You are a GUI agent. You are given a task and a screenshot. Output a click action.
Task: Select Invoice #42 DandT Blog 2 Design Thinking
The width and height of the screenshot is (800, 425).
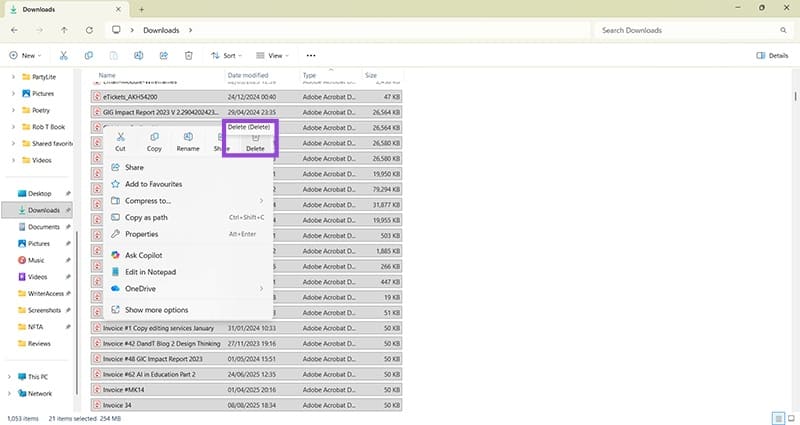click(x=246, y=343)
